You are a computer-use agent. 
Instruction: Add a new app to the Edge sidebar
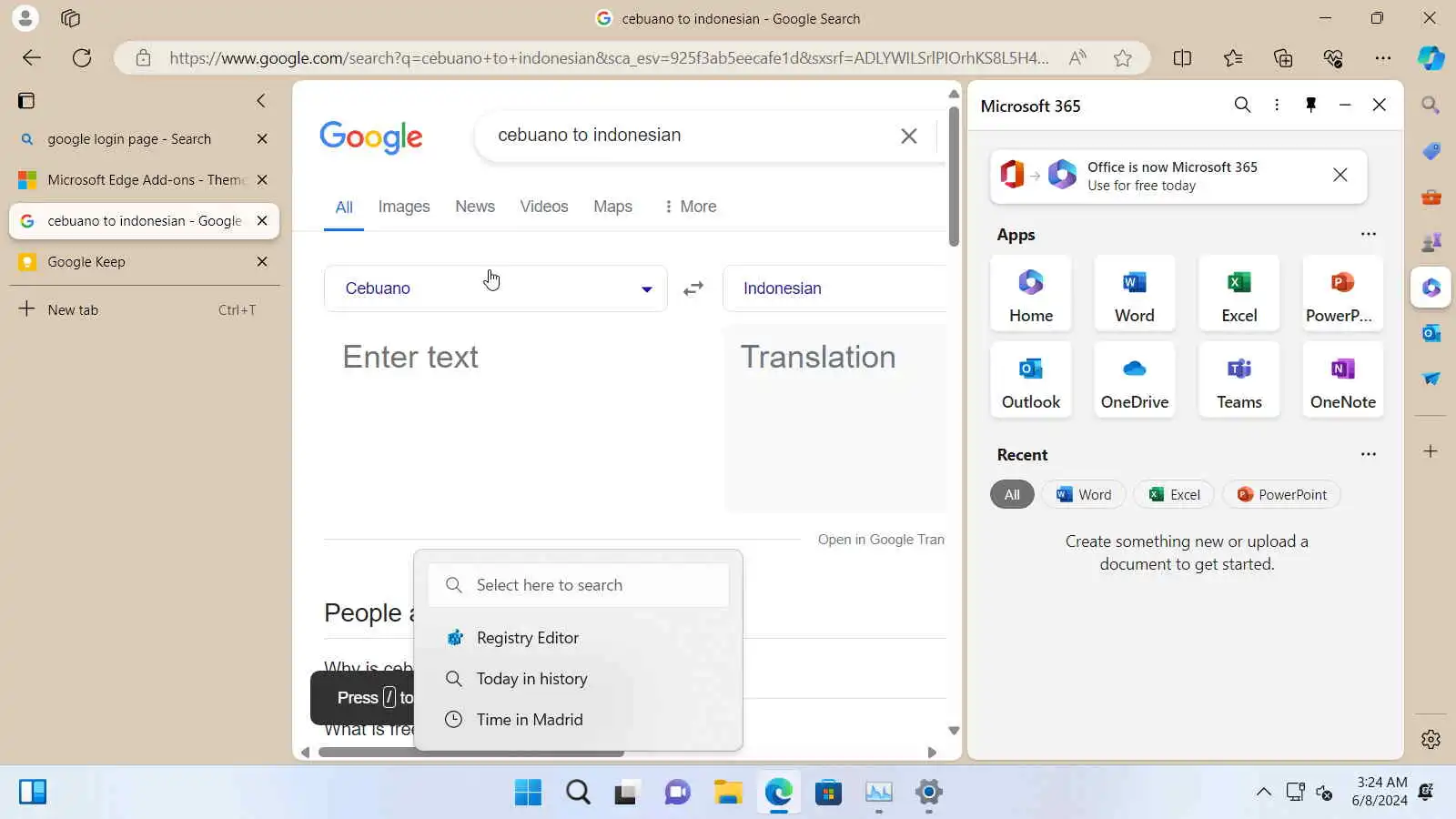pos(1431,451)
